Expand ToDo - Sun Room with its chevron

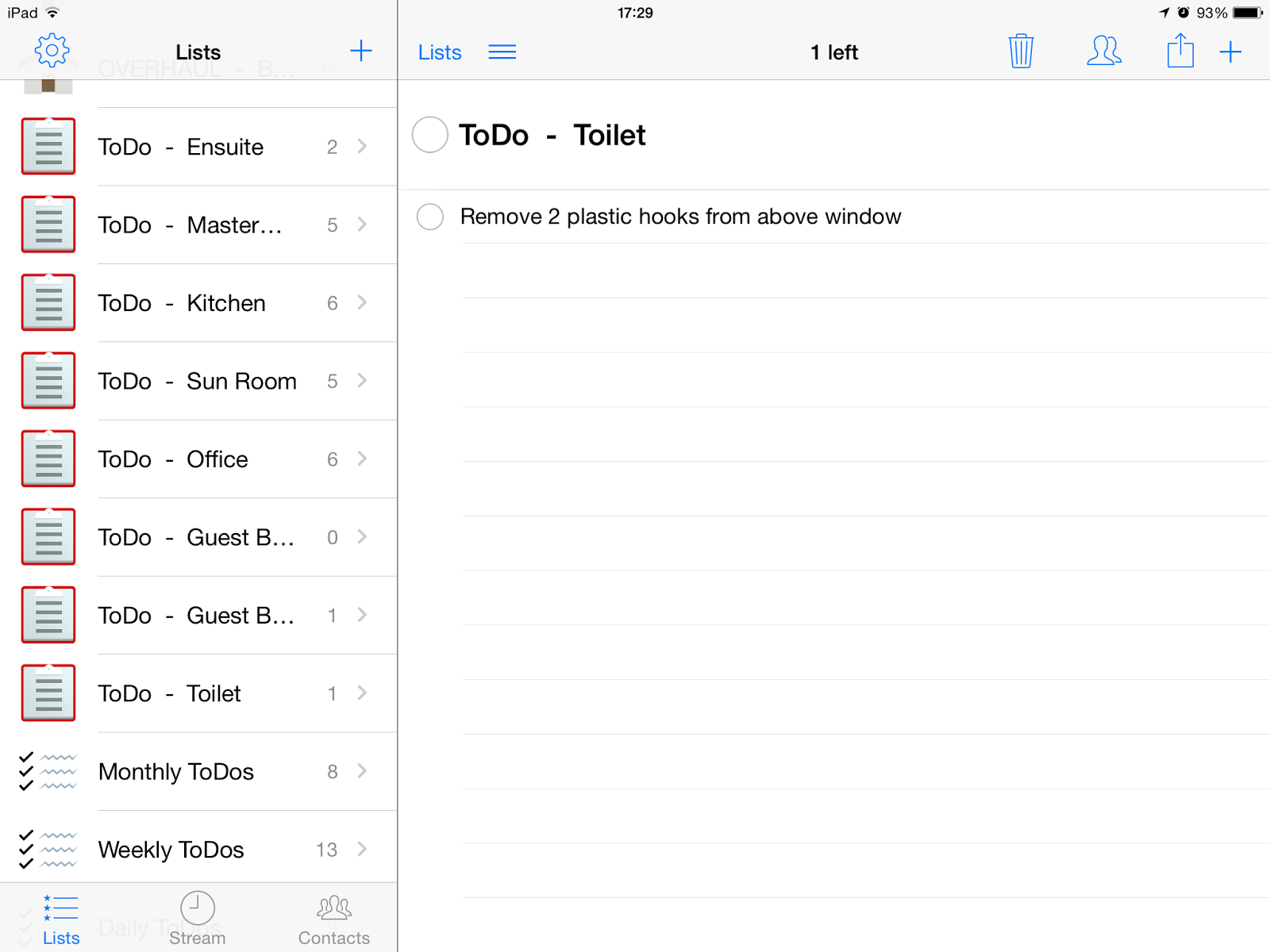(x=363, y=381)
